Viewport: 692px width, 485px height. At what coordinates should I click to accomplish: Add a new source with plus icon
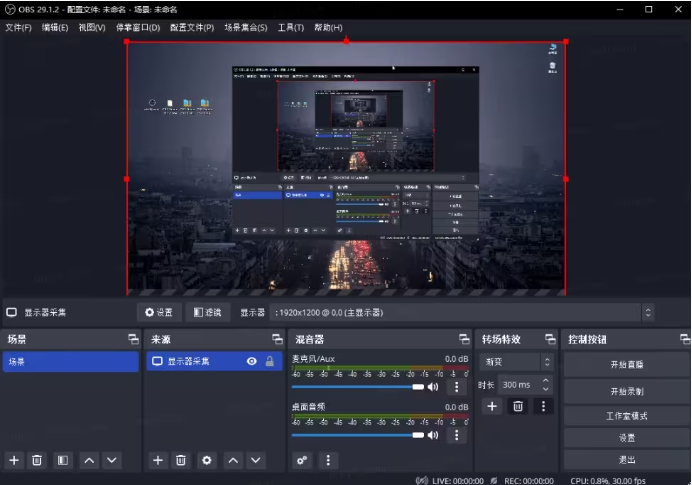158,460
